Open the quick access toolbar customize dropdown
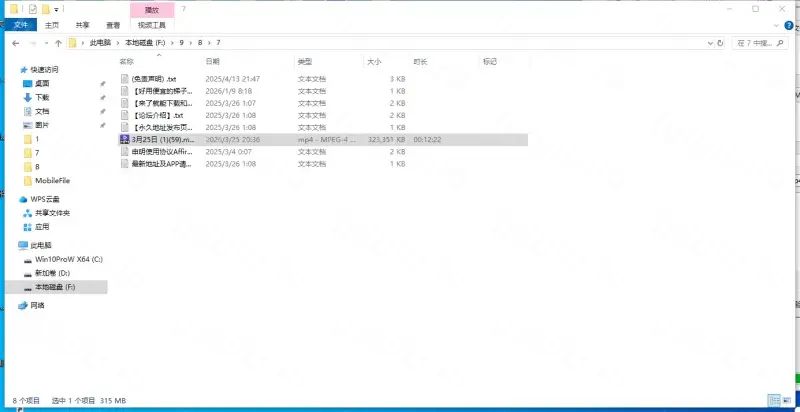Viewport: 800px width, 412px height. 56,9
